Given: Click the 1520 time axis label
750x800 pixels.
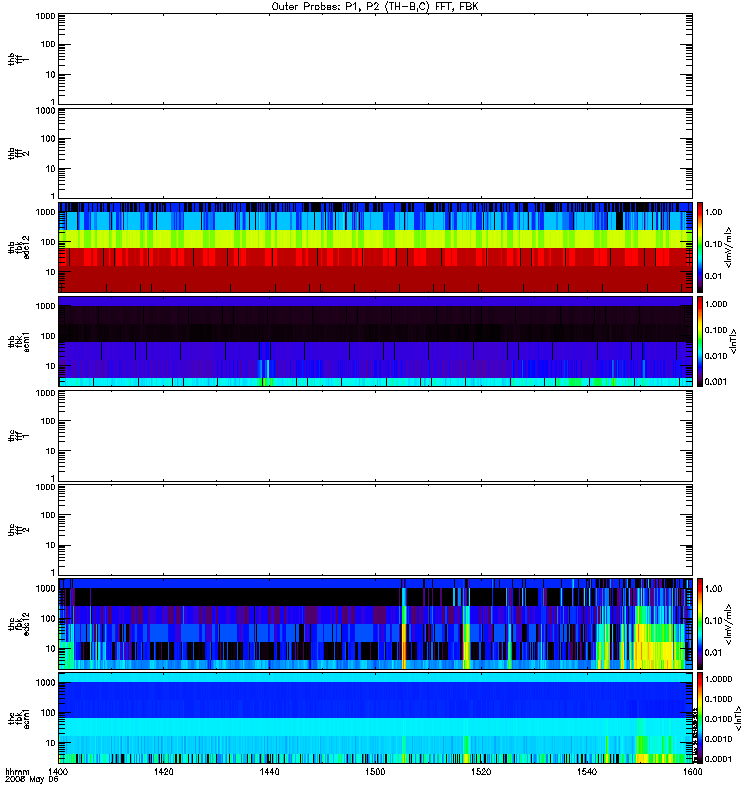Looking at the screenshot, I should tap(481, 772).
